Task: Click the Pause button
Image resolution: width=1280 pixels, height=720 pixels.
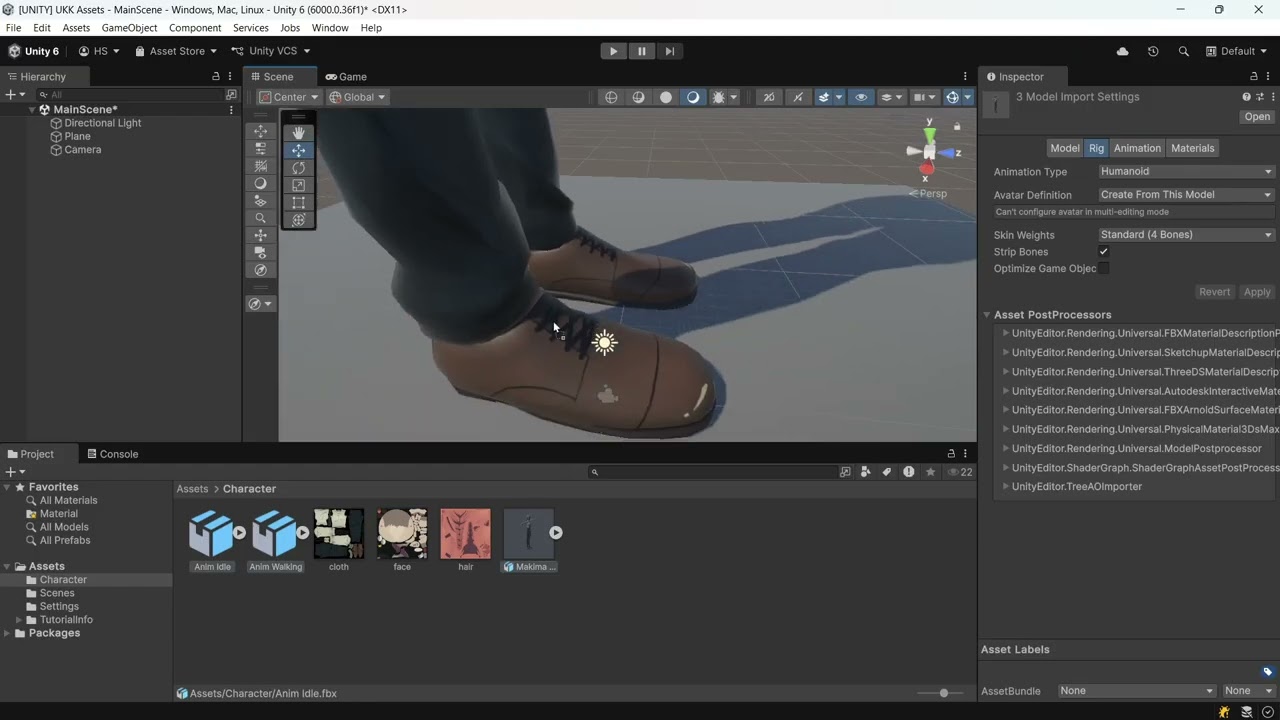Action: tap(642, 51)
